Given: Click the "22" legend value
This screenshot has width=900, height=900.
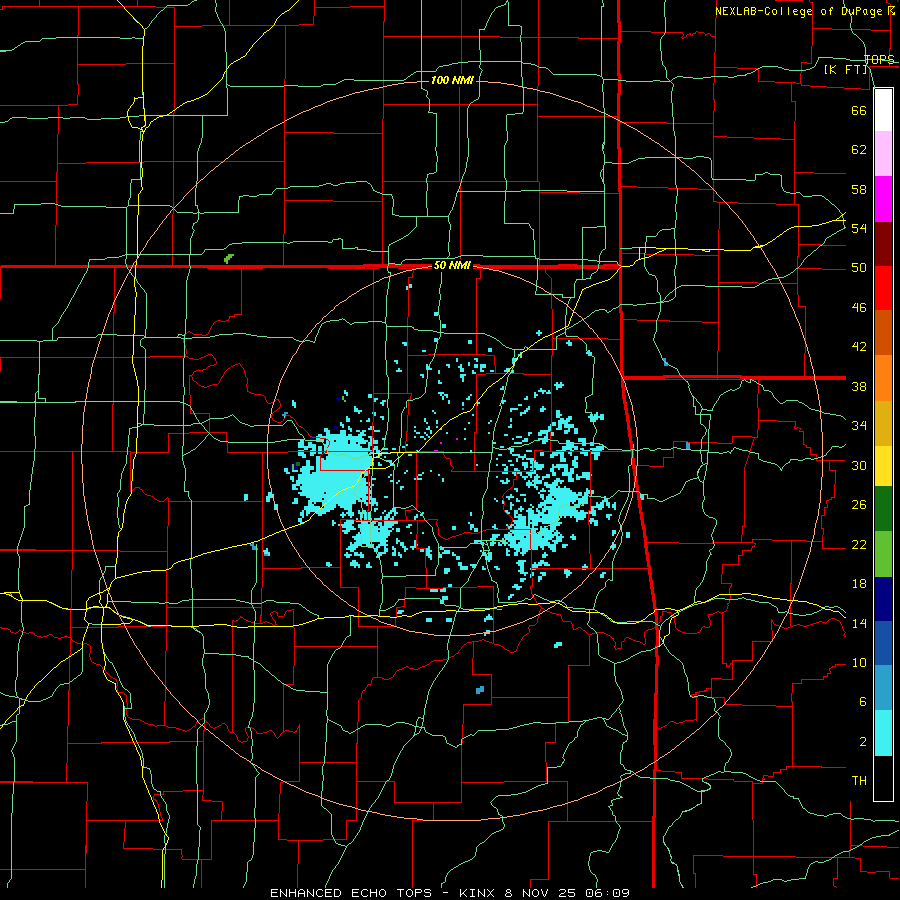Looking at the screenshot, I should coord(859,545).
